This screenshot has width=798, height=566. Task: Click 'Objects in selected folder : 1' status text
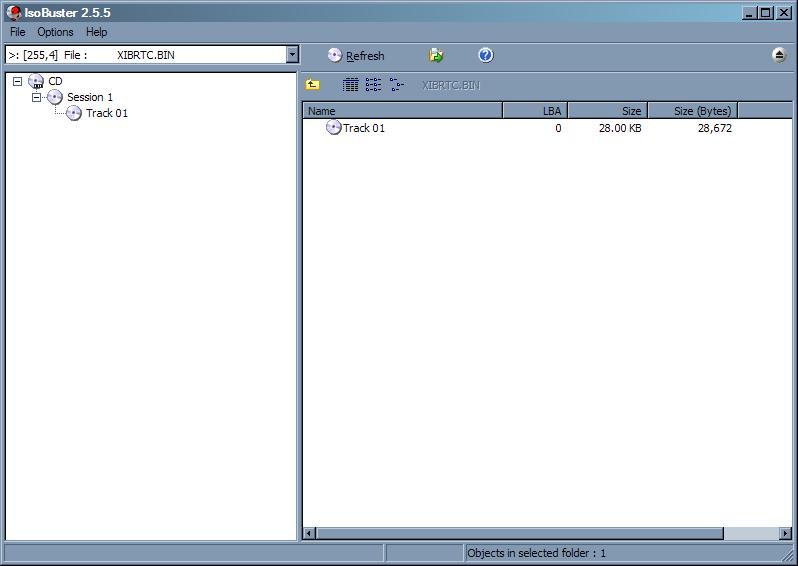(536, 553)
